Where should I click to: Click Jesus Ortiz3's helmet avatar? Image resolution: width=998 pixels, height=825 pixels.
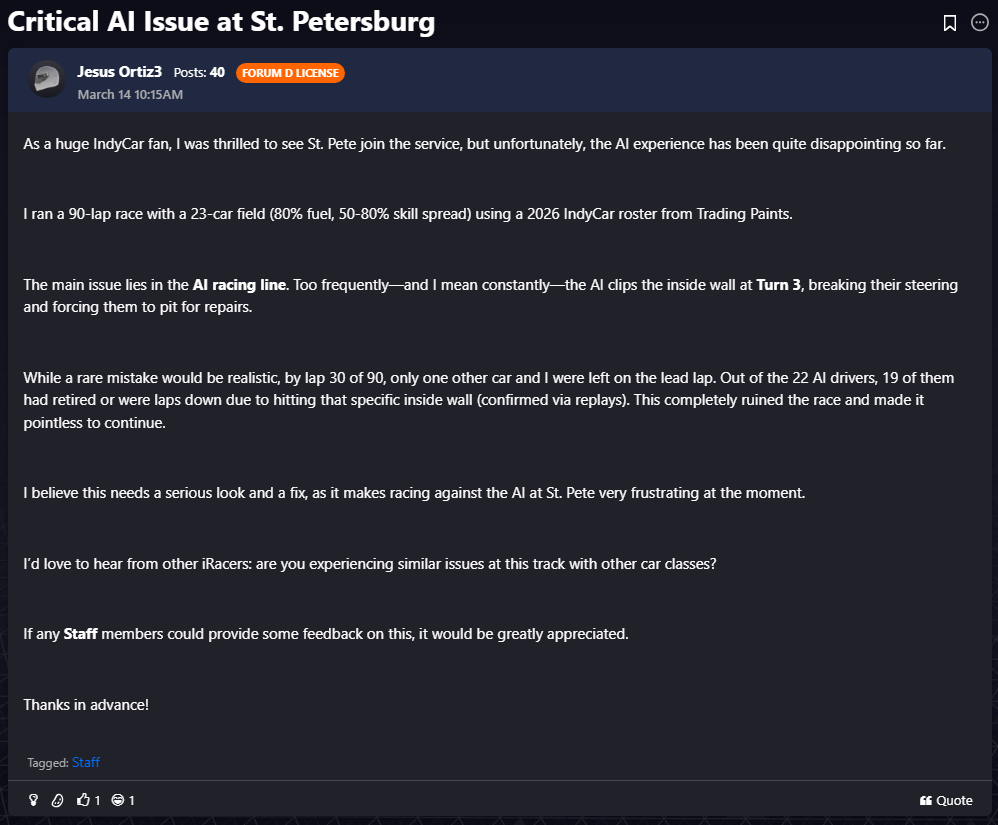click(46, 79)
